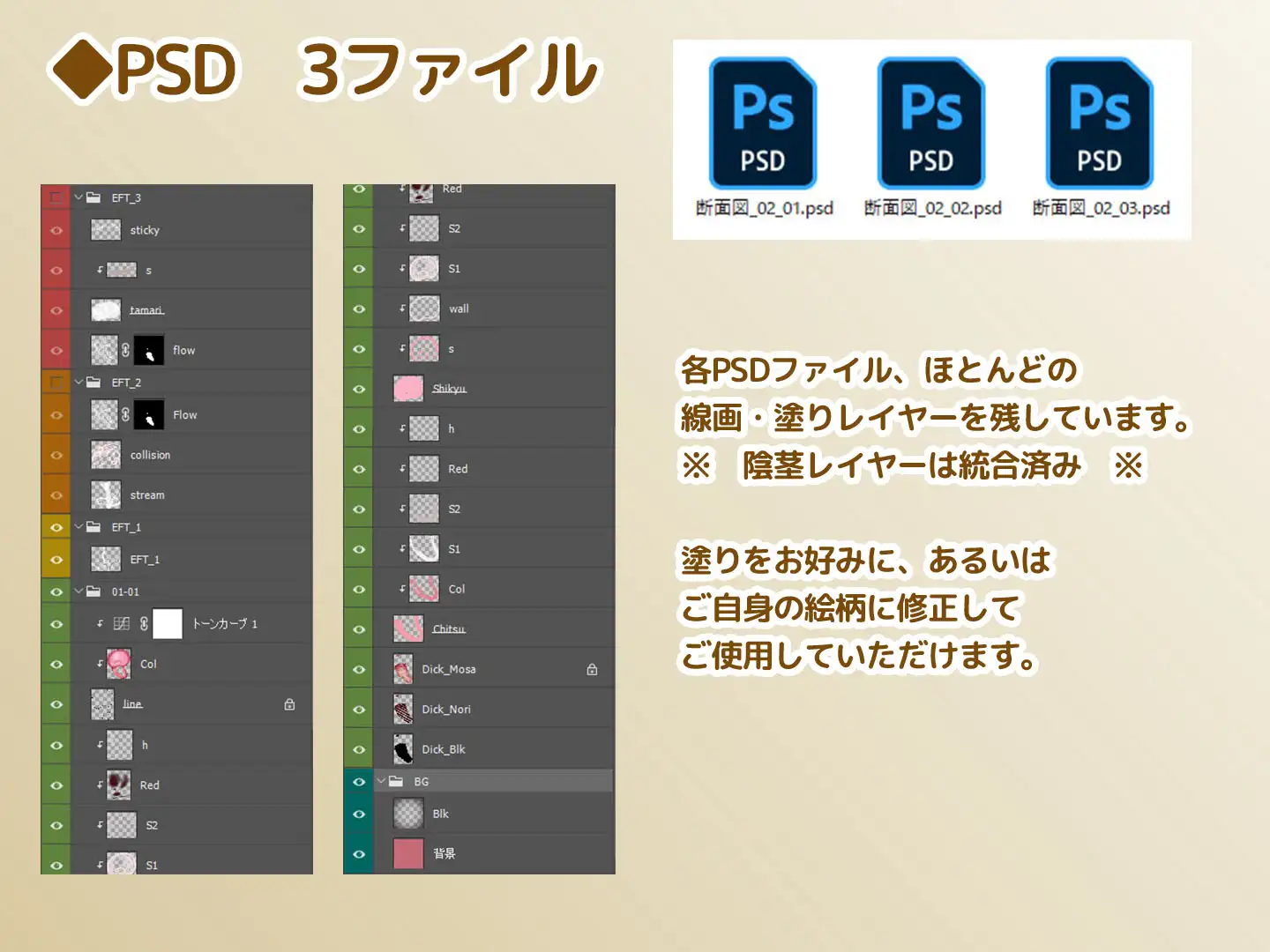The image size is (1270, 952).
Task: Select the Dick_Nori layer name
Action: (446, 710)
